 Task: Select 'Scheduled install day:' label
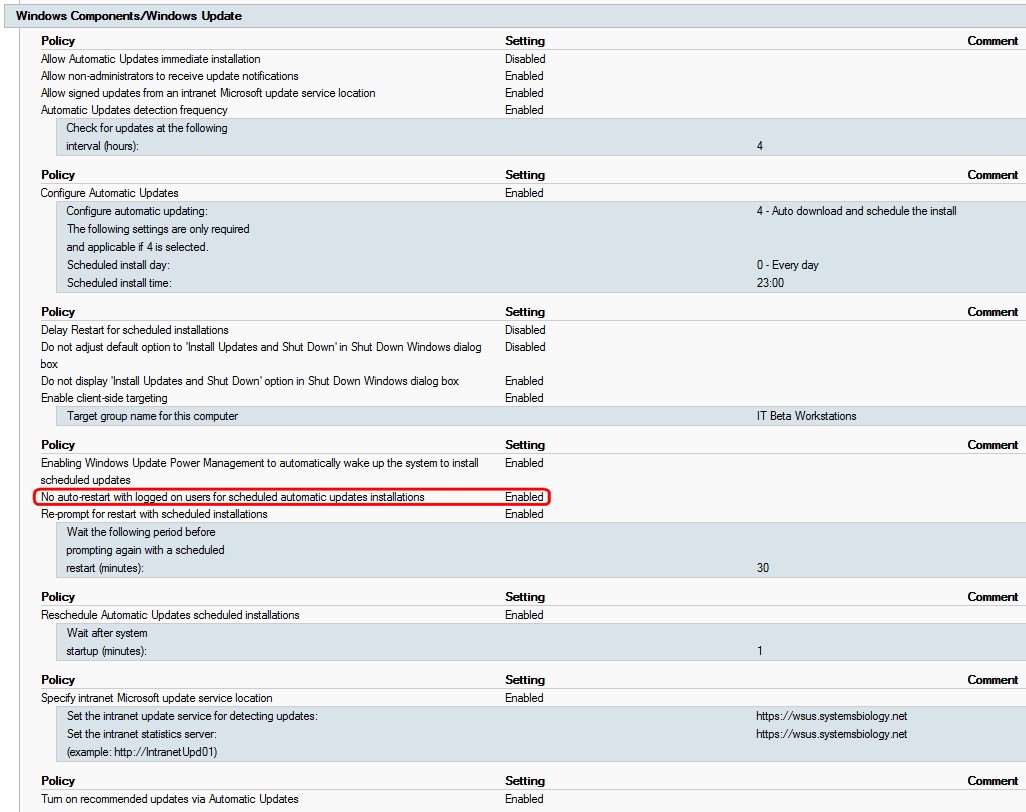tap(118, 265)
